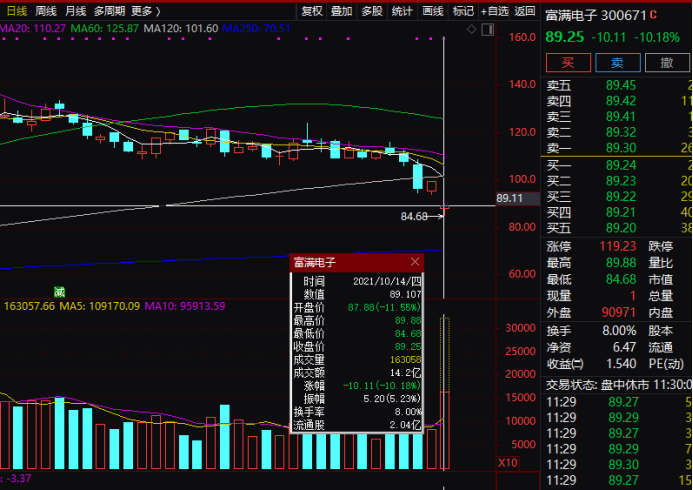This screenshot has height=490, width=693.
Task: Switch to 日线 daily chart tab
Action: tap(17, 11)
